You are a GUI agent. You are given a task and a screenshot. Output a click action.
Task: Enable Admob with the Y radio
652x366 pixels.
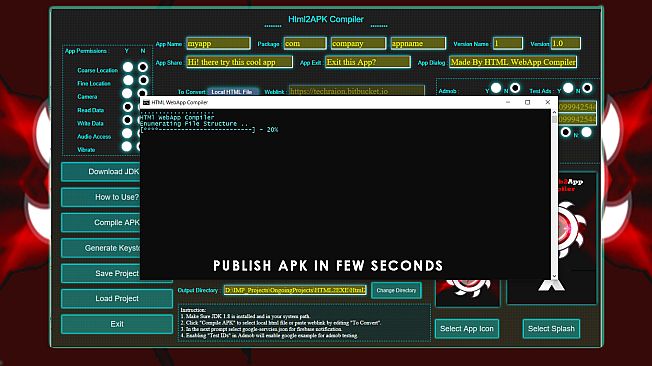[496, 88]
